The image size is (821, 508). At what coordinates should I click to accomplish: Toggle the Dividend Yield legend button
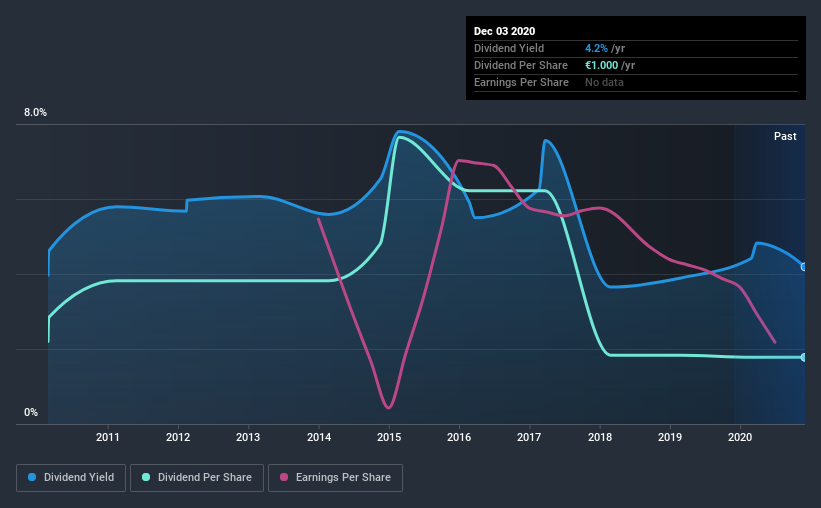(71, 478)
